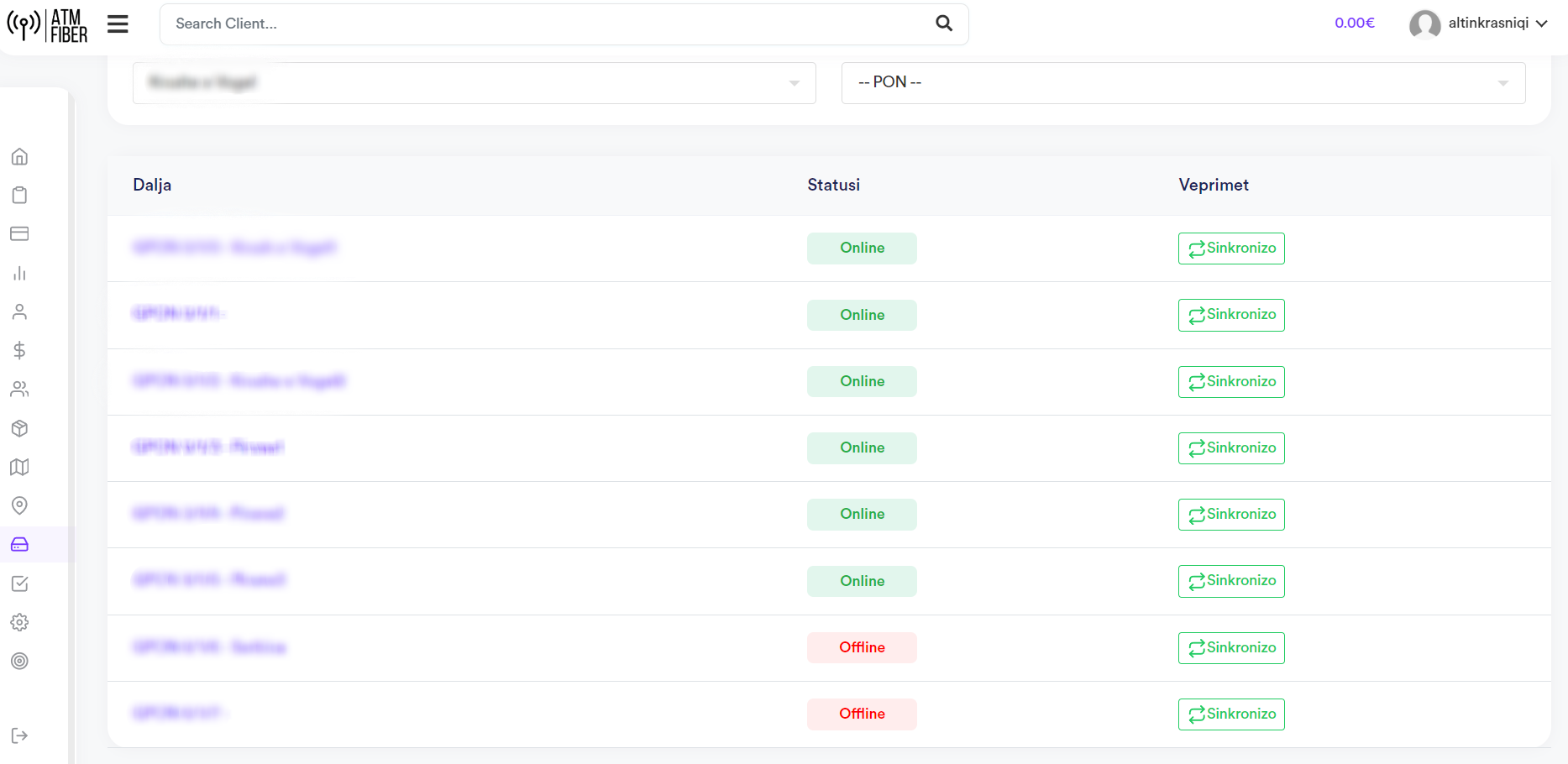Open the package box icon in sidebar
Image resolution: width=1568 pixels, height=764 pixels.
(x=19, y=428)
